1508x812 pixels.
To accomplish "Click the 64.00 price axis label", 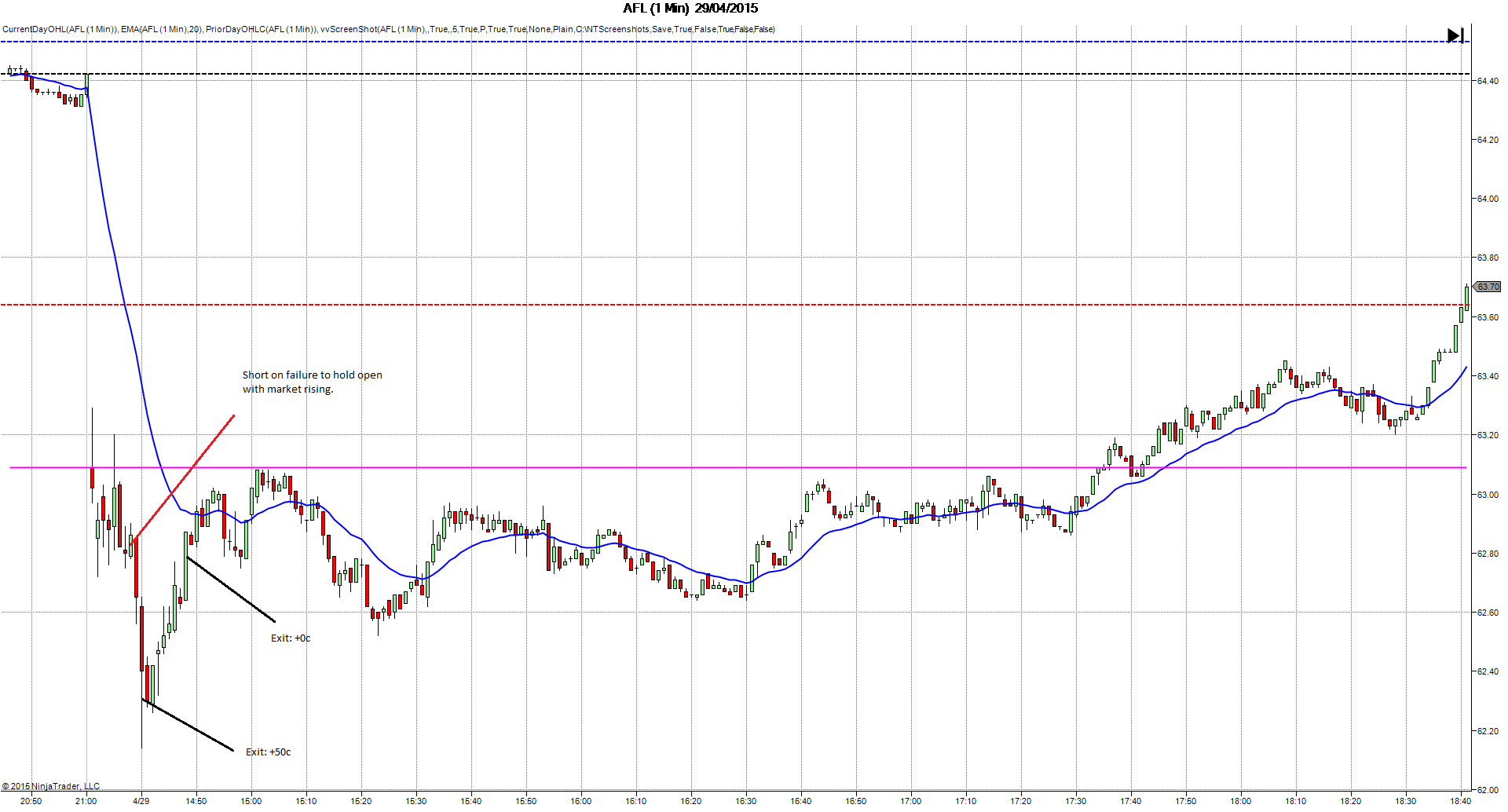I will (1487, 199).
